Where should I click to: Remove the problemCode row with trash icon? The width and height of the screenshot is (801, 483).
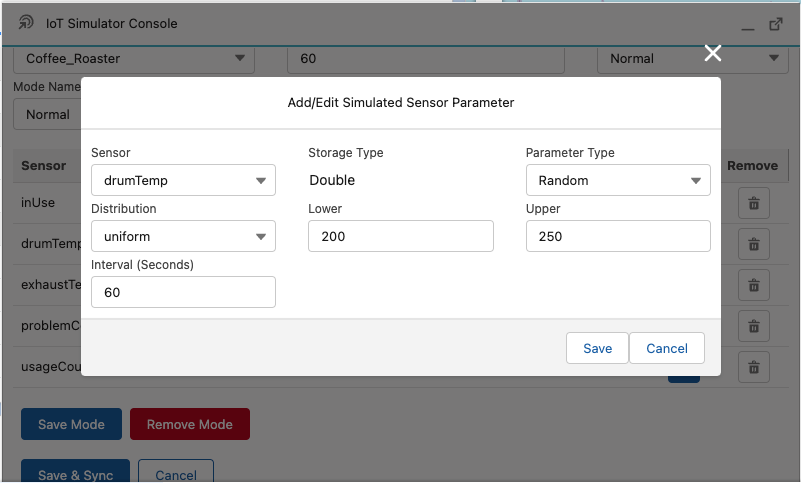point(753,326)
